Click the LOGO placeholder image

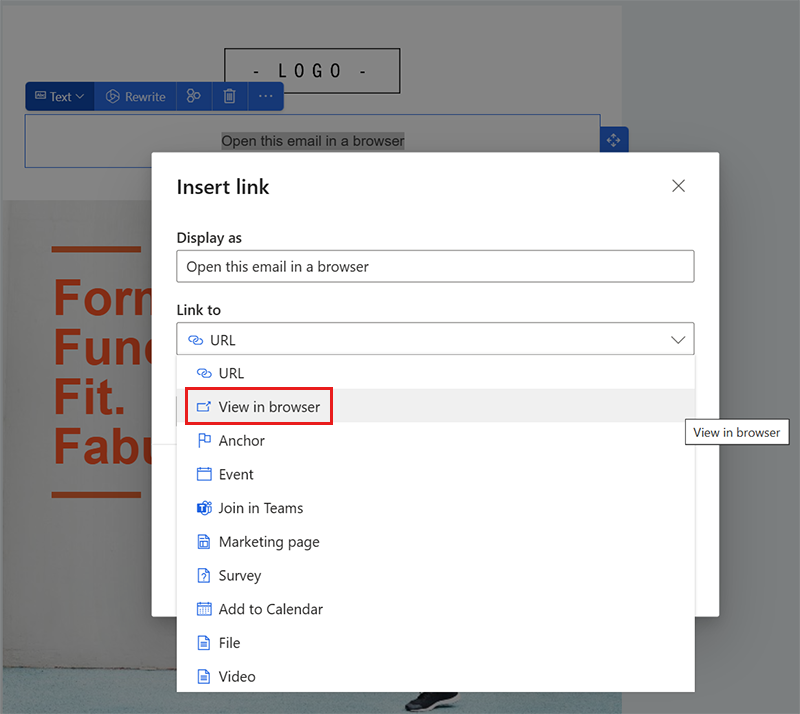[x=312, y=70]
